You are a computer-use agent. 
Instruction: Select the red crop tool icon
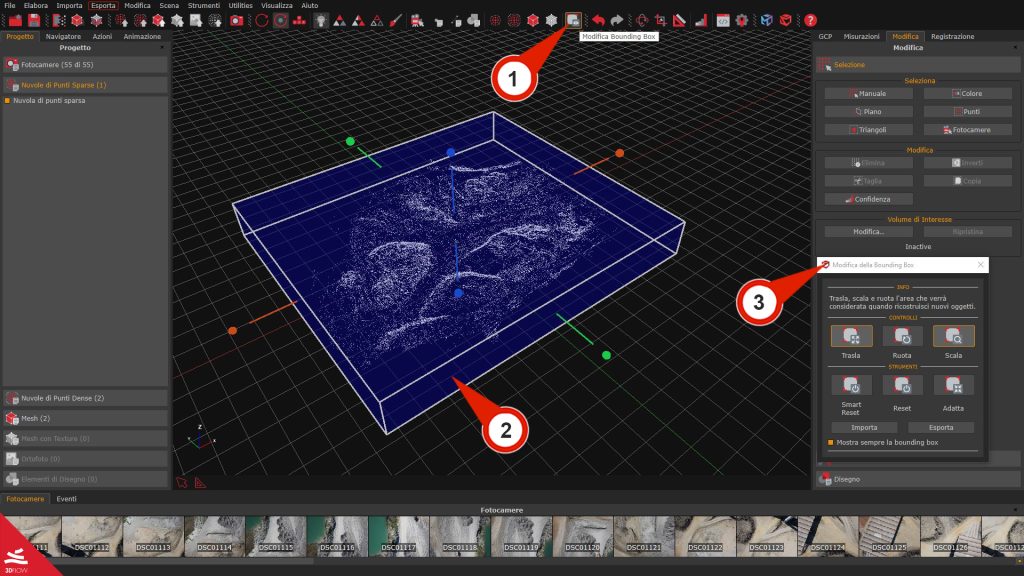click(660, 21)
